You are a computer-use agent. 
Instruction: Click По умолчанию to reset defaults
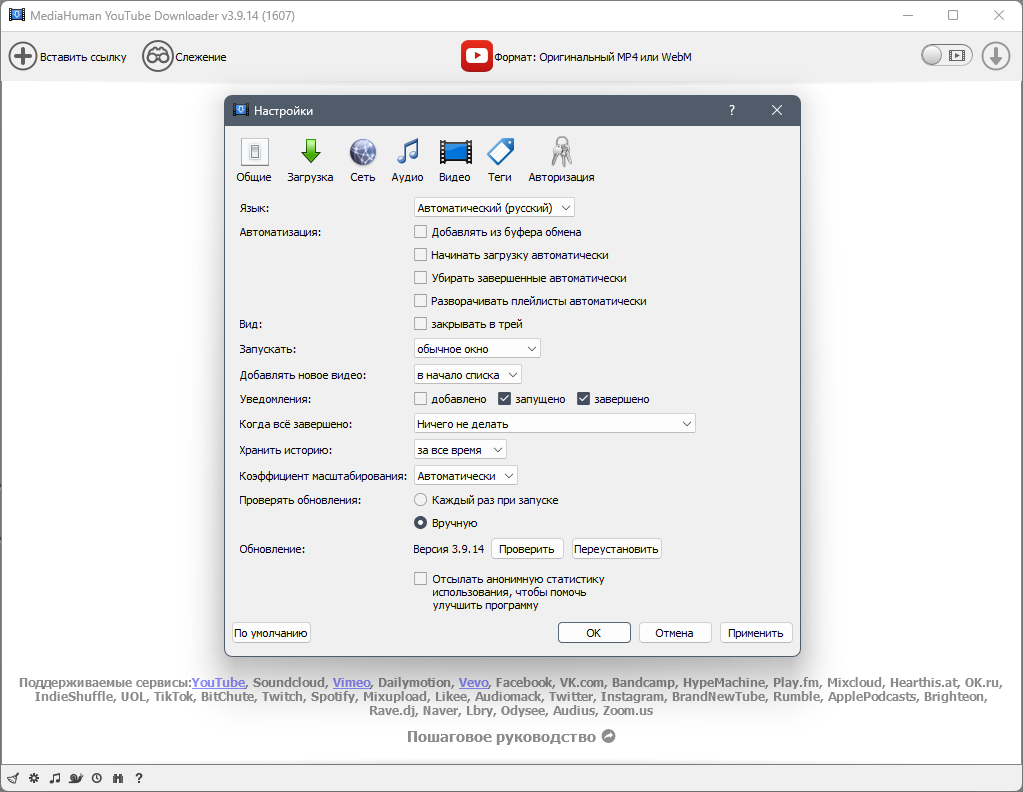pyautogui.click(x=271, y=632)
